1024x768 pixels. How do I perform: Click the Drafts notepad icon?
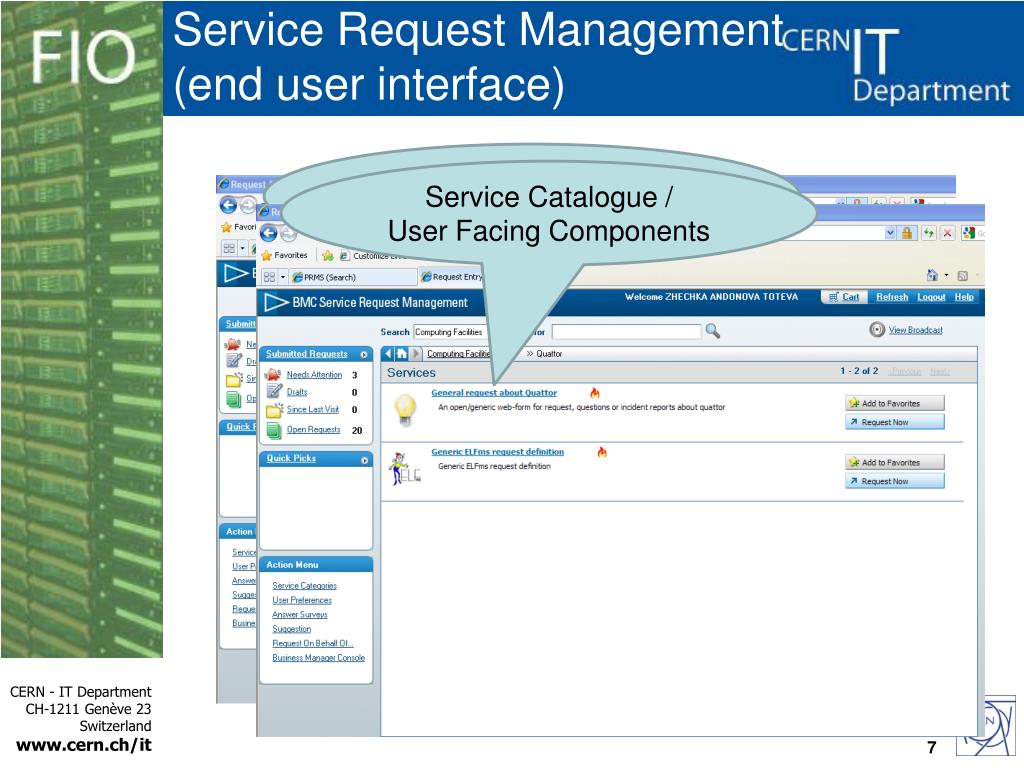tap(274, 392)
